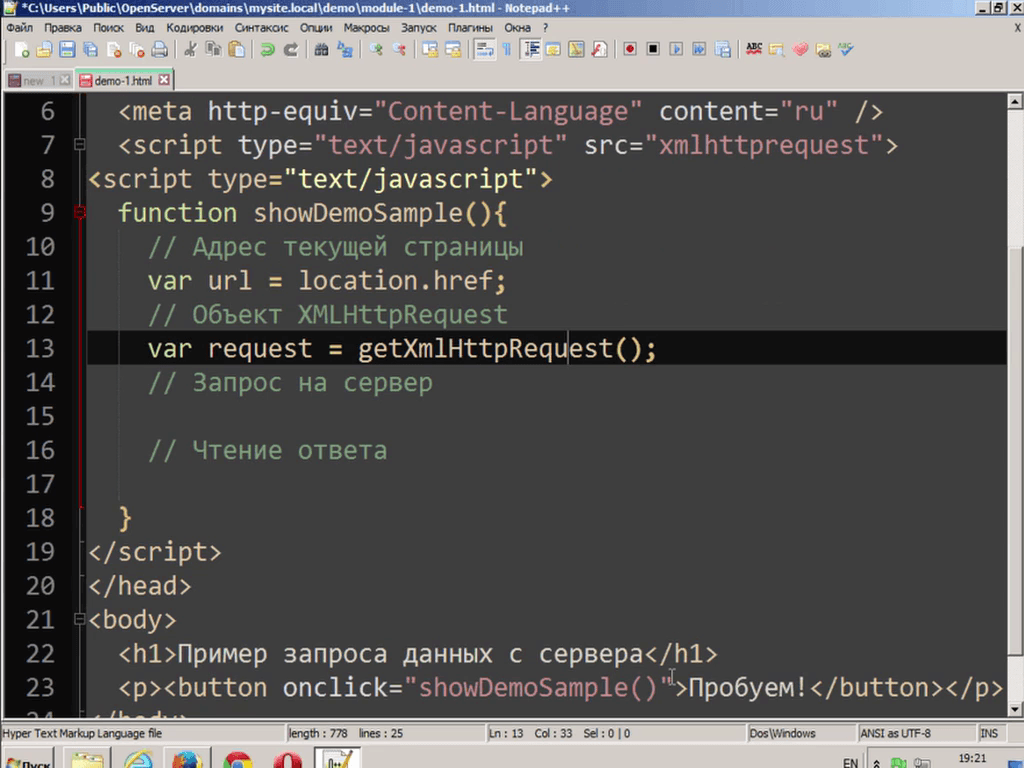Open Replace dialog icon
The image size is (1024, 768).
coord(345,50)
